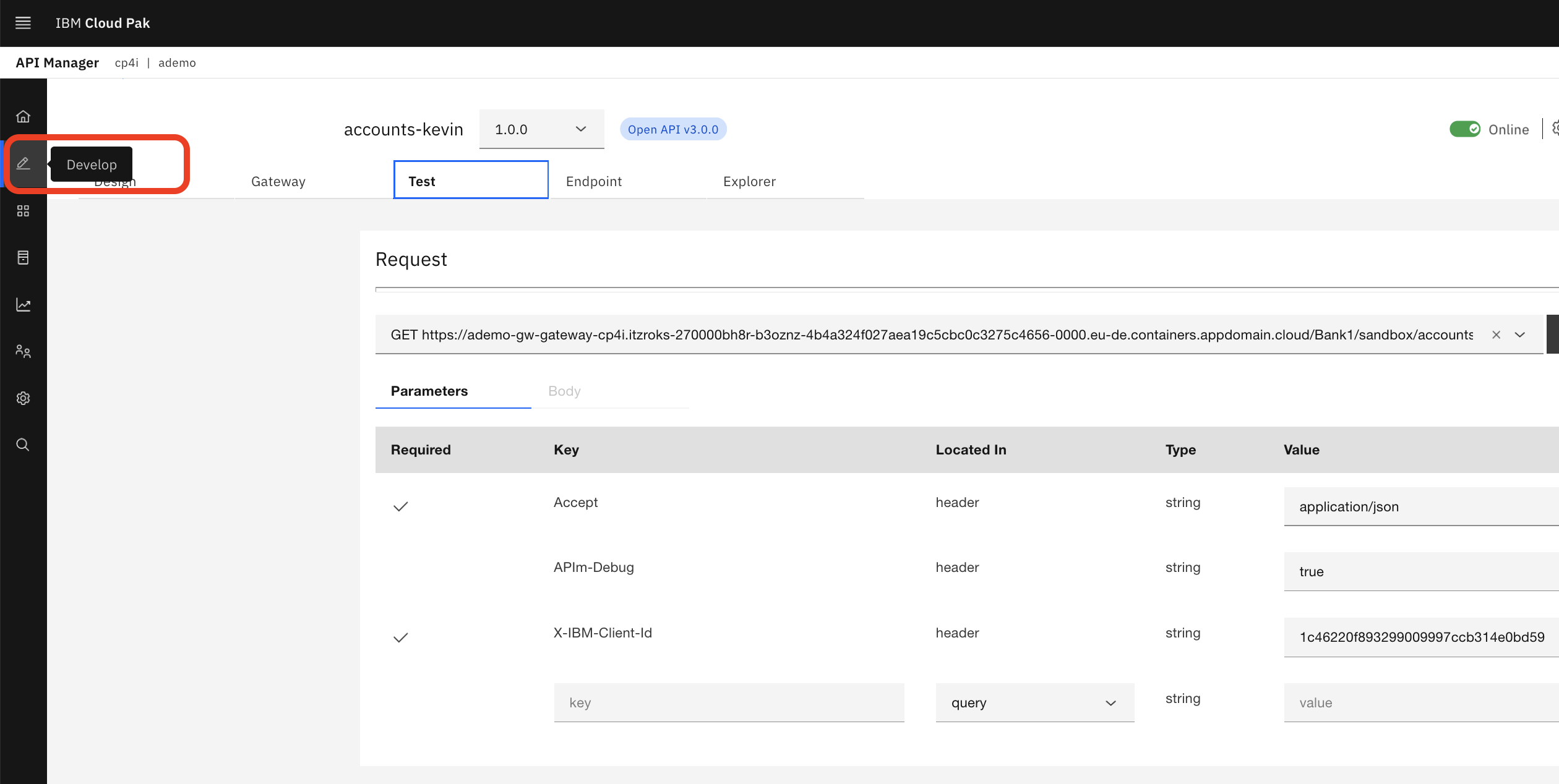Open the query location dropdown
Screen dimensions: 1559x784
pos(1034,702)
